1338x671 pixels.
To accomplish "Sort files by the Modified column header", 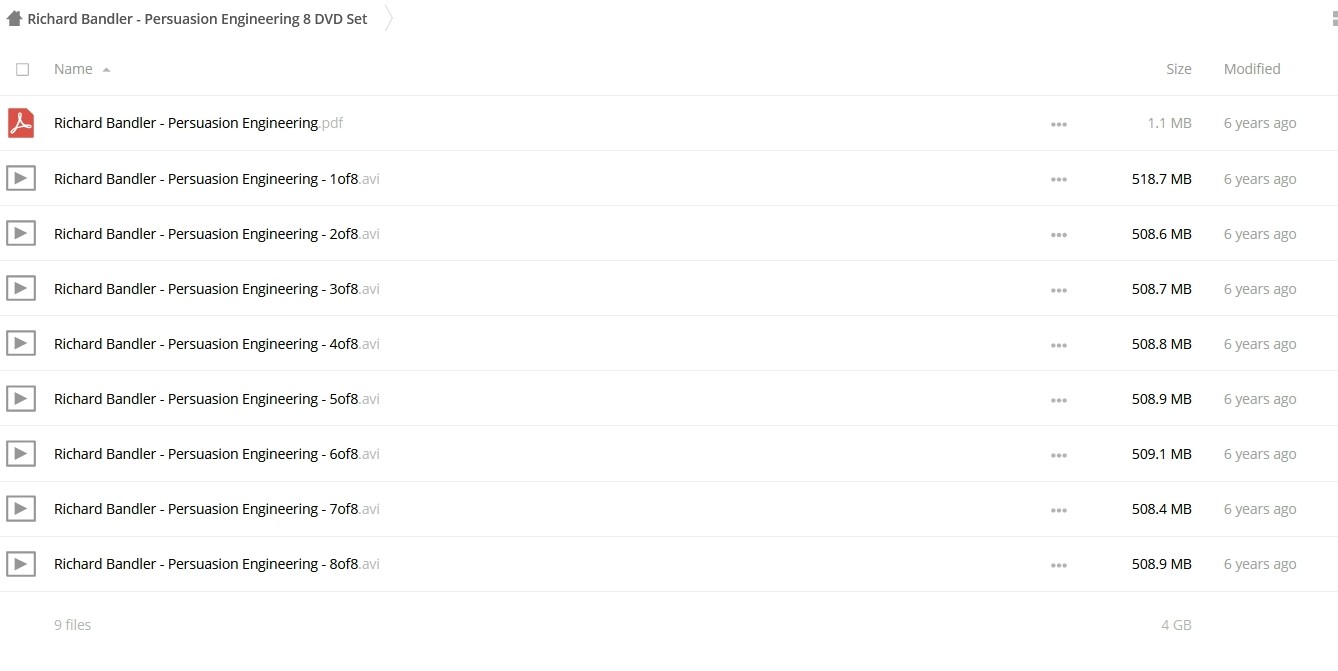I will 1252,69.
